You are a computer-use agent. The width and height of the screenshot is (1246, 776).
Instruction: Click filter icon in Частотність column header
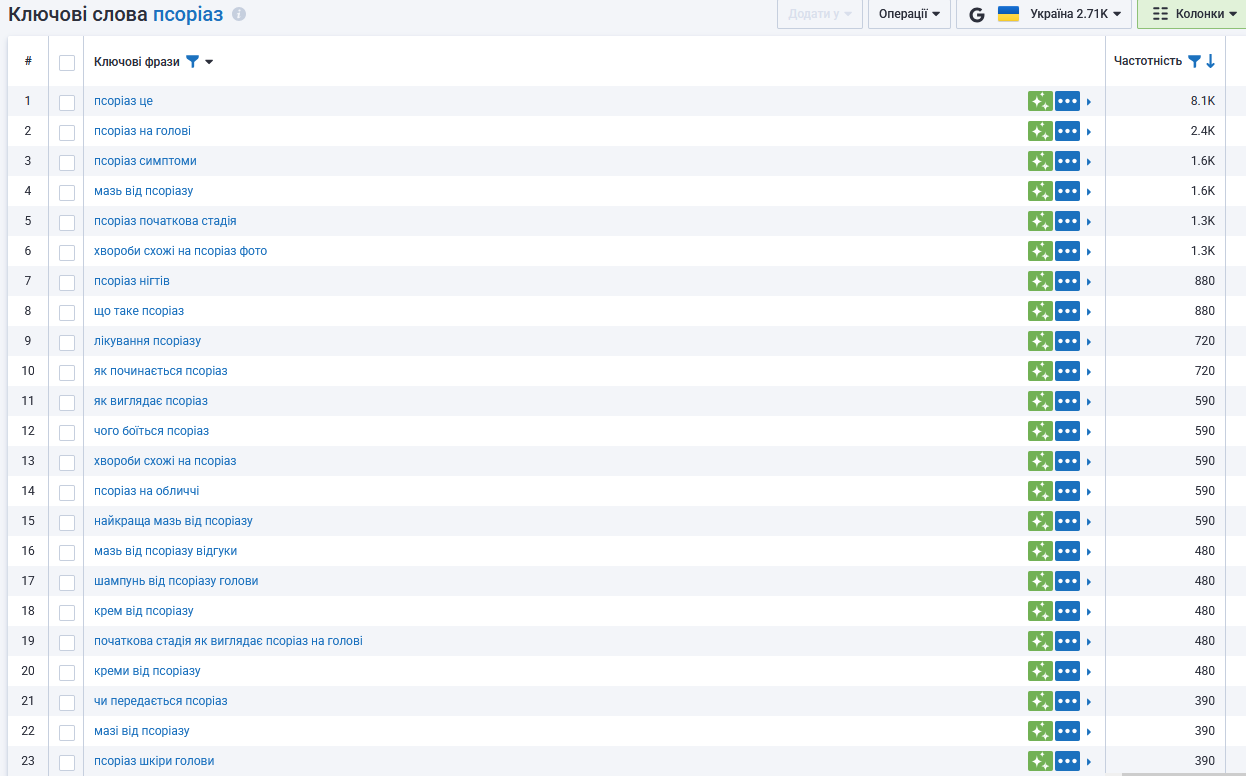tap(1194, 62)
